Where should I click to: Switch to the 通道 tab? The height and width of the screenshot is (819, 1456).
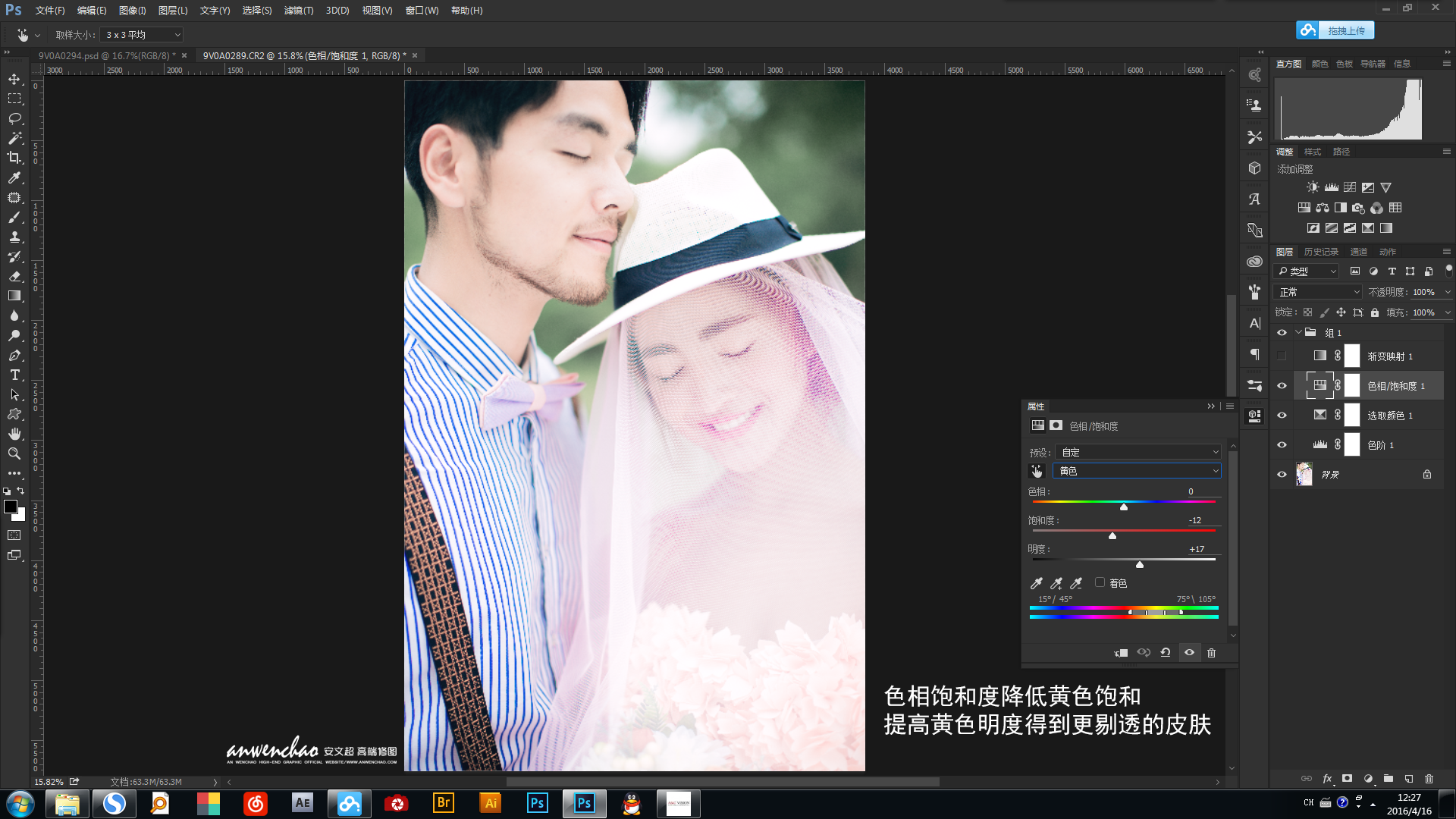(x=1359, y=252)
